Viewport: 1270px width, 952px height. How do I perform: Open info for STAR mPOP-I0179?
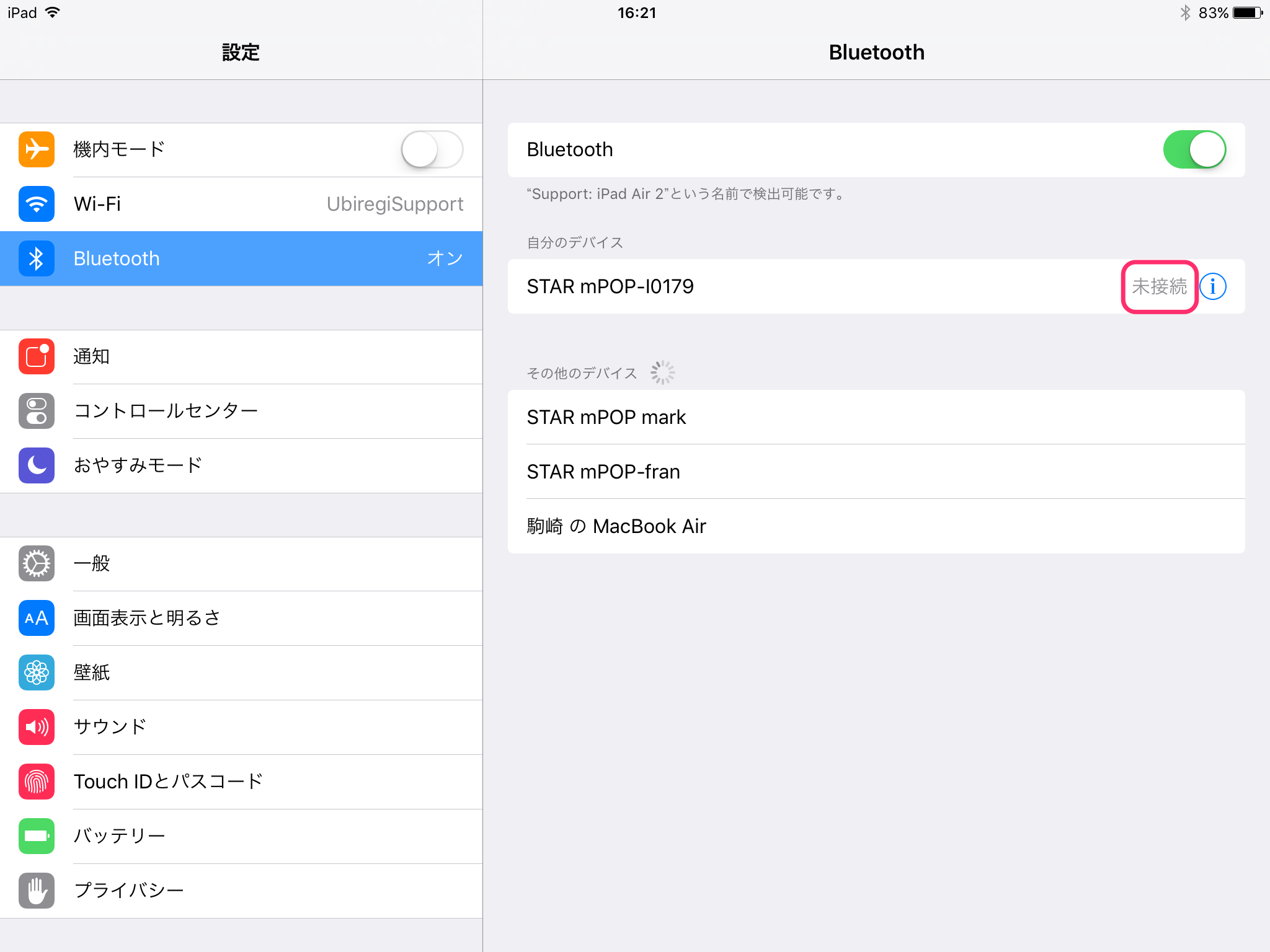tap(1213, 286)
